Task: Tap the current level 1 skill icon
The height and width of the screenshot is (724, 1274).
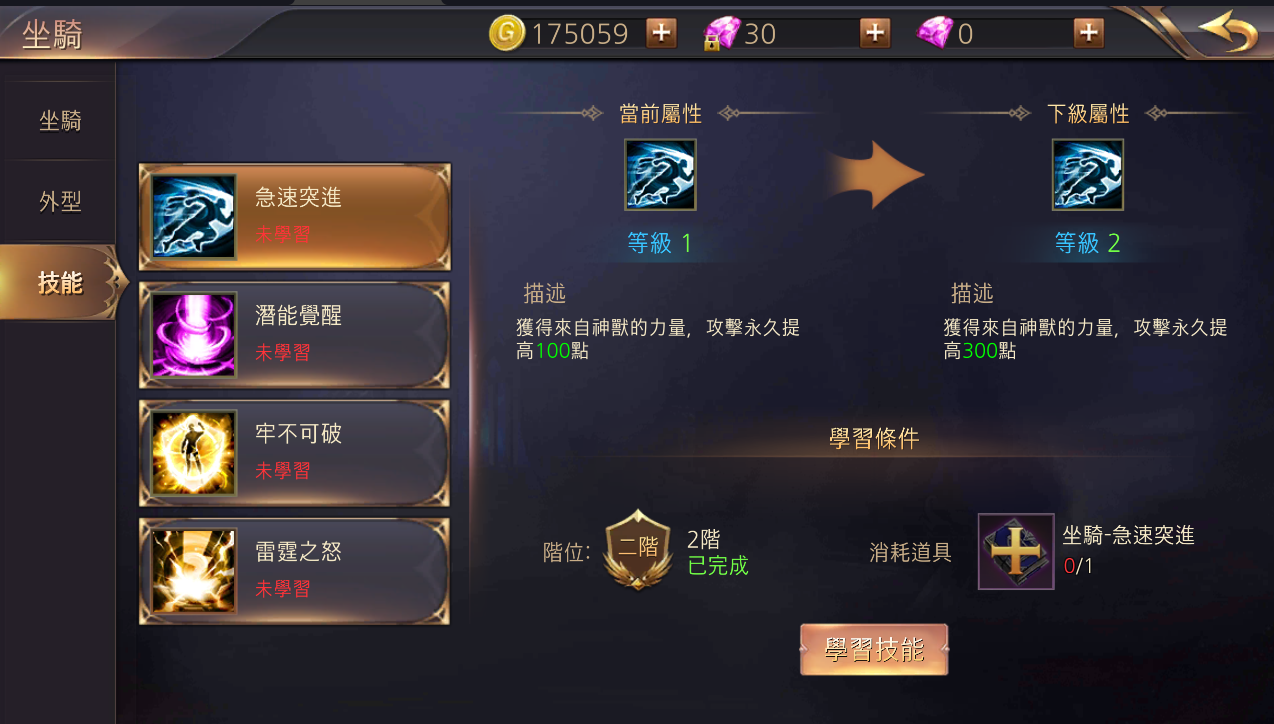Action: 660,175
